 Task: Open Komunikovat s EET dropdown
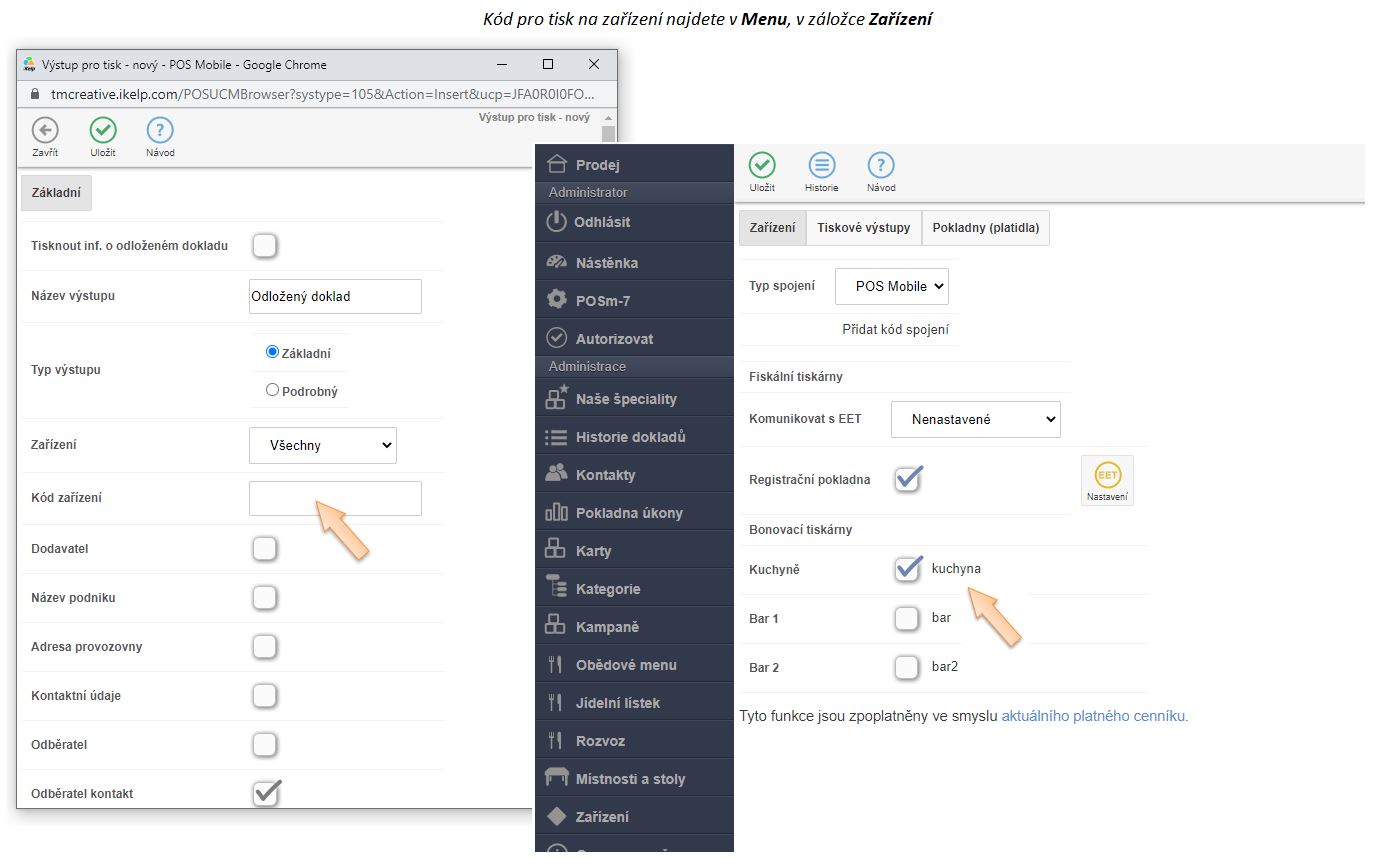click(x=975, y=420)
